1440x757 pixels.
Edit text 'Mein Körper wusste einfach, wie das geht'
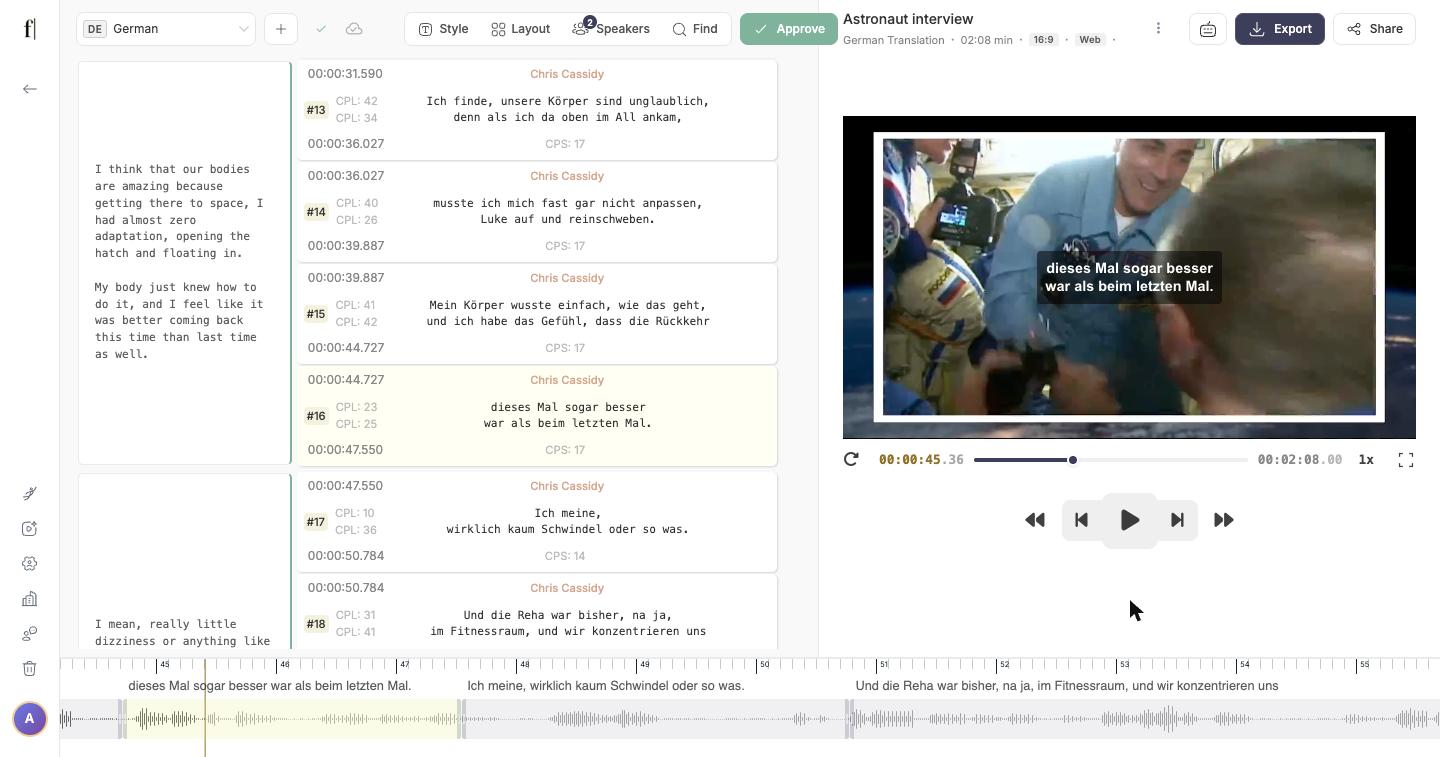[x=568, y=305]
